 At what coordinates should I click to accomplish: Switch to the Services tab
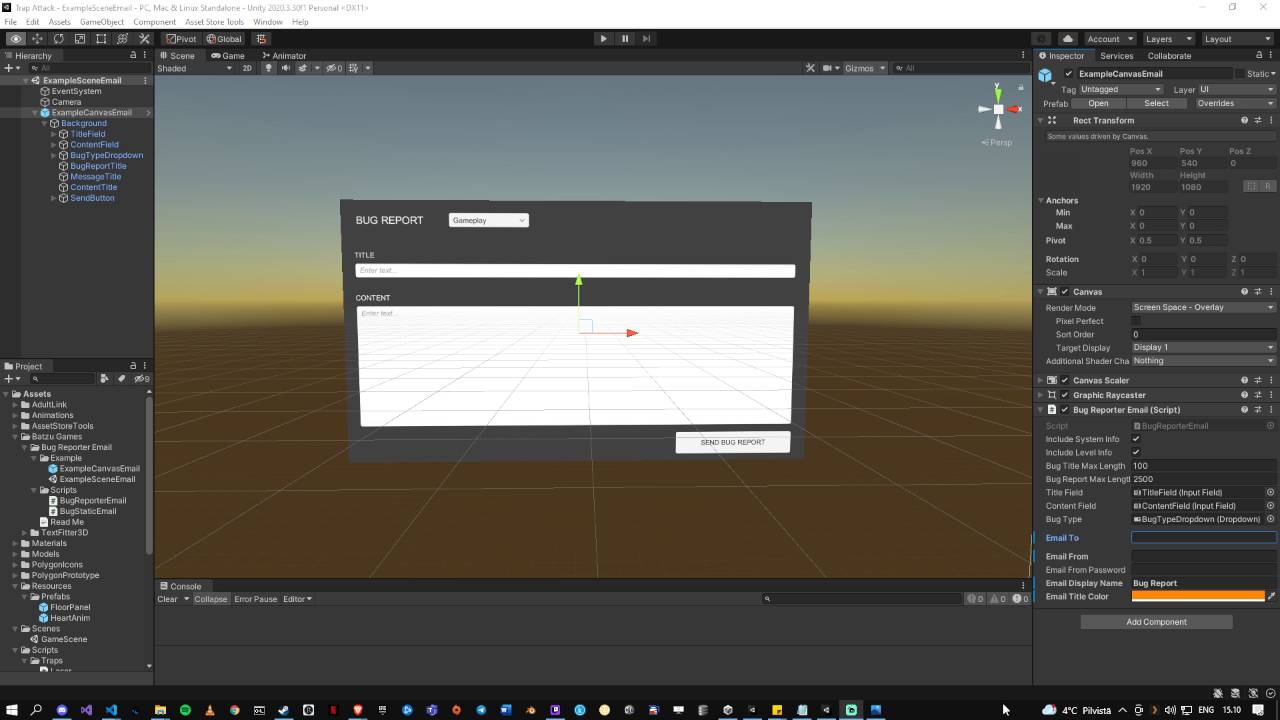(1116, 56)
